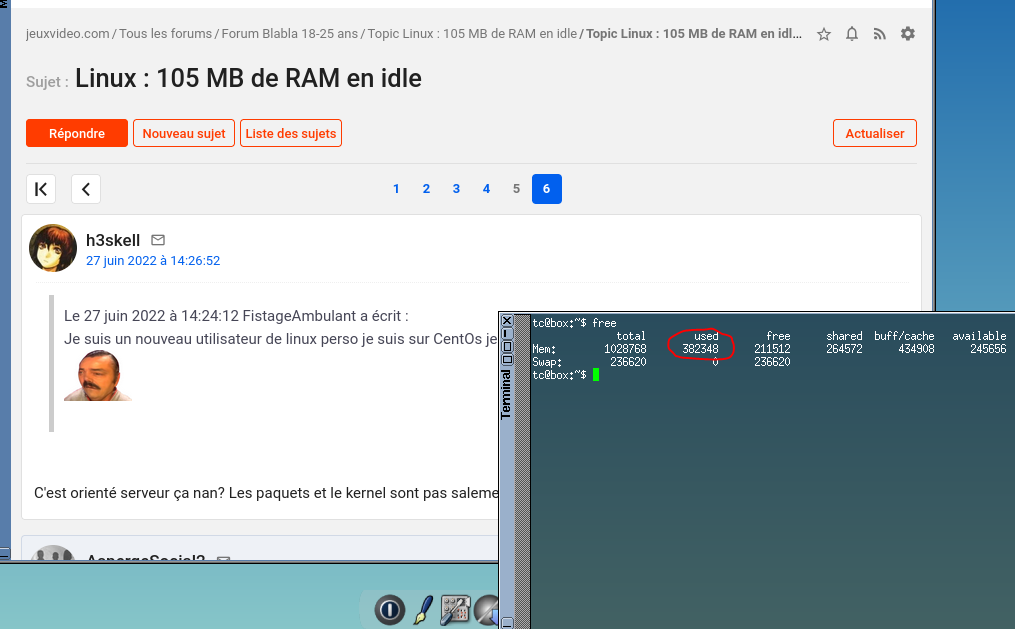Go to previous page arrow
This screenshot has width=1015, height=629.
click(86, 189)
